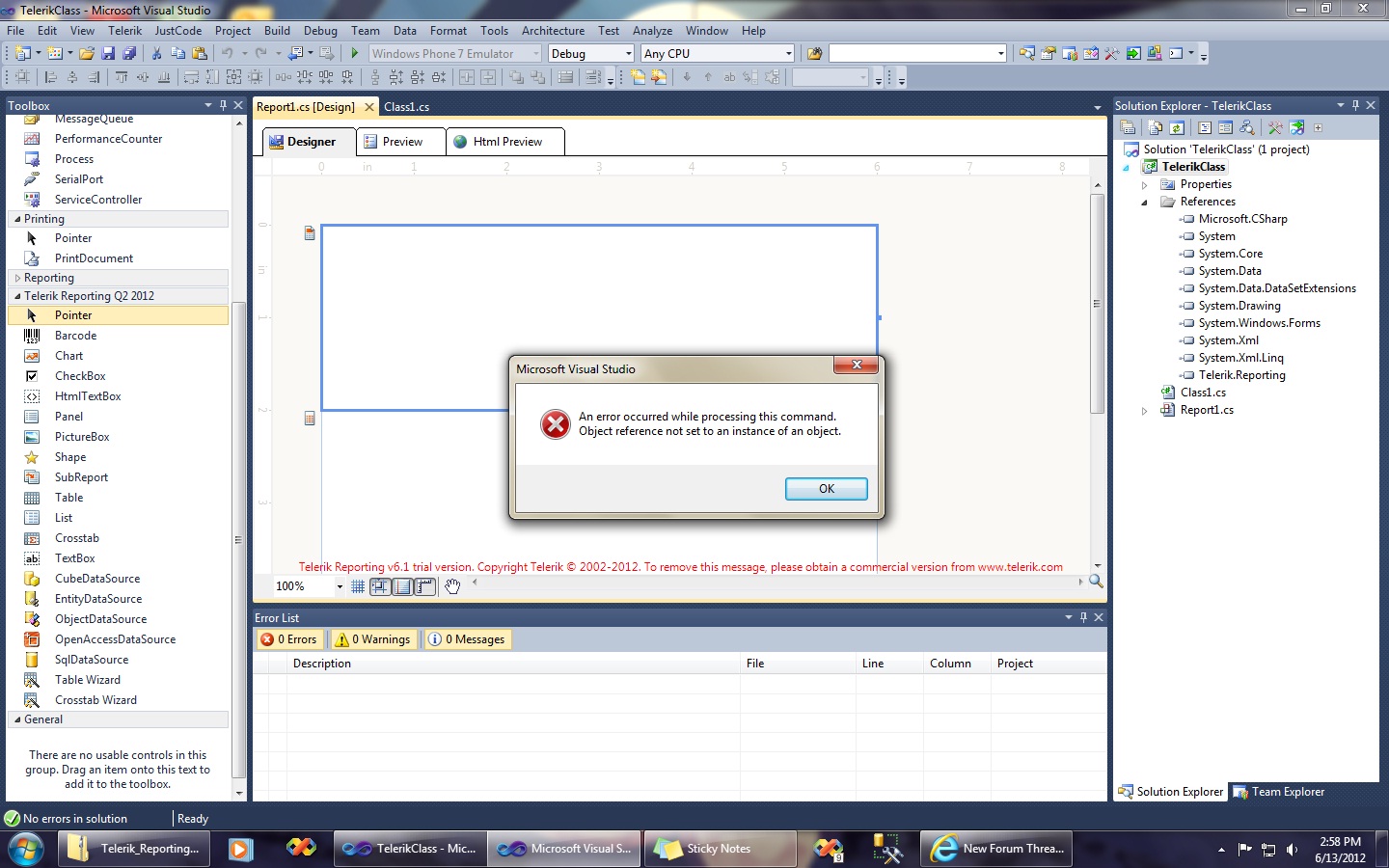Viewport: 1389px width, 868px height.
Task: Select the SqlDataSource item in Toolbox
Action: [x=118, y=660]
